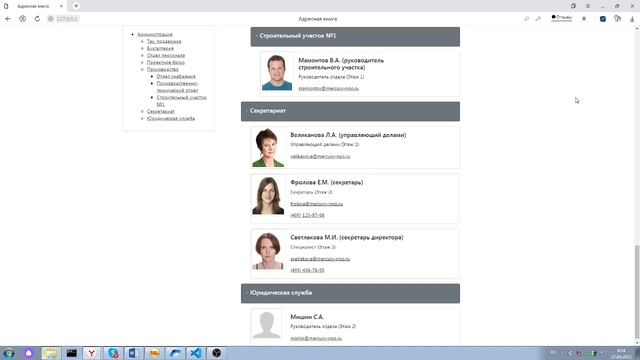Switch to Yandex Browser in the taskbar
Screen dimensions: 640x360
click(92, 353)
